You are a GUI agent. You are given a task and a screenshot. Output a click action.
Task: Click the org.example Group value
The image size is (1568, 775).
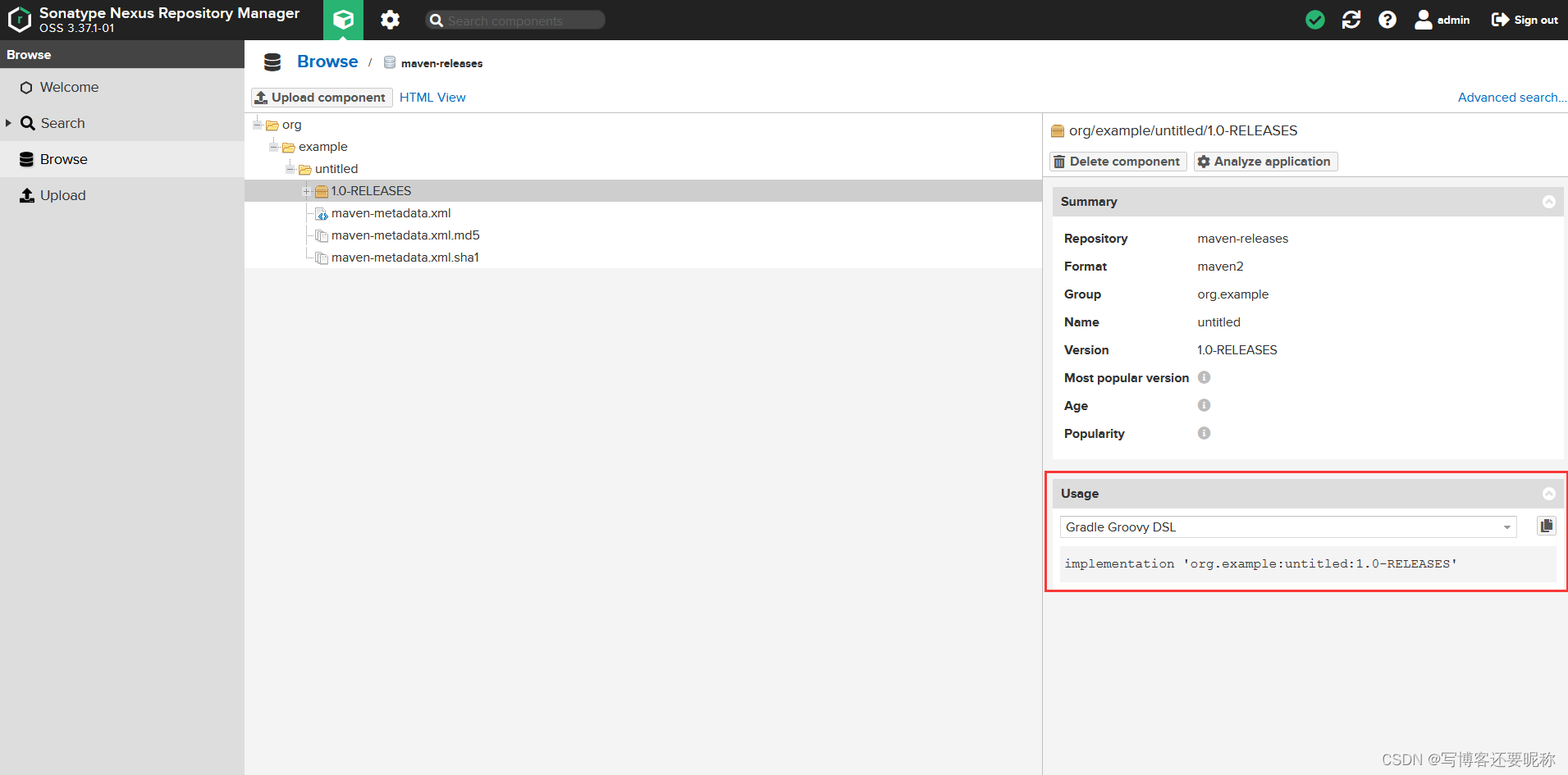click(x=1232, y=294)
